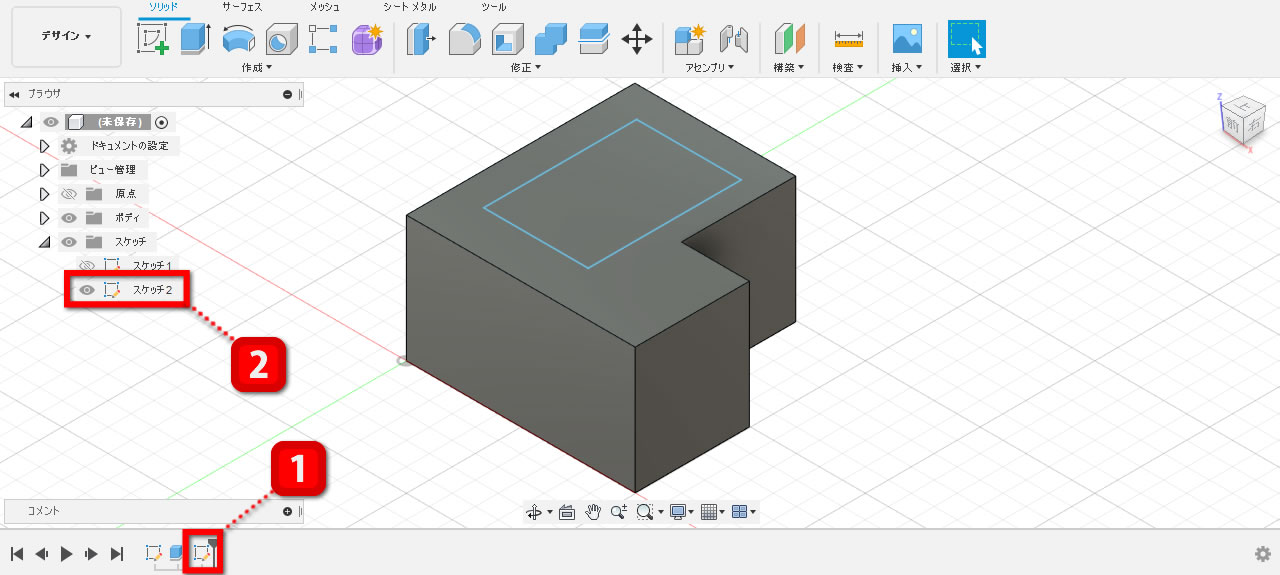The height and width of the screenshot is (575, 1280).
Task: Show the hidden 原点 folder
Action: [69, 194]
